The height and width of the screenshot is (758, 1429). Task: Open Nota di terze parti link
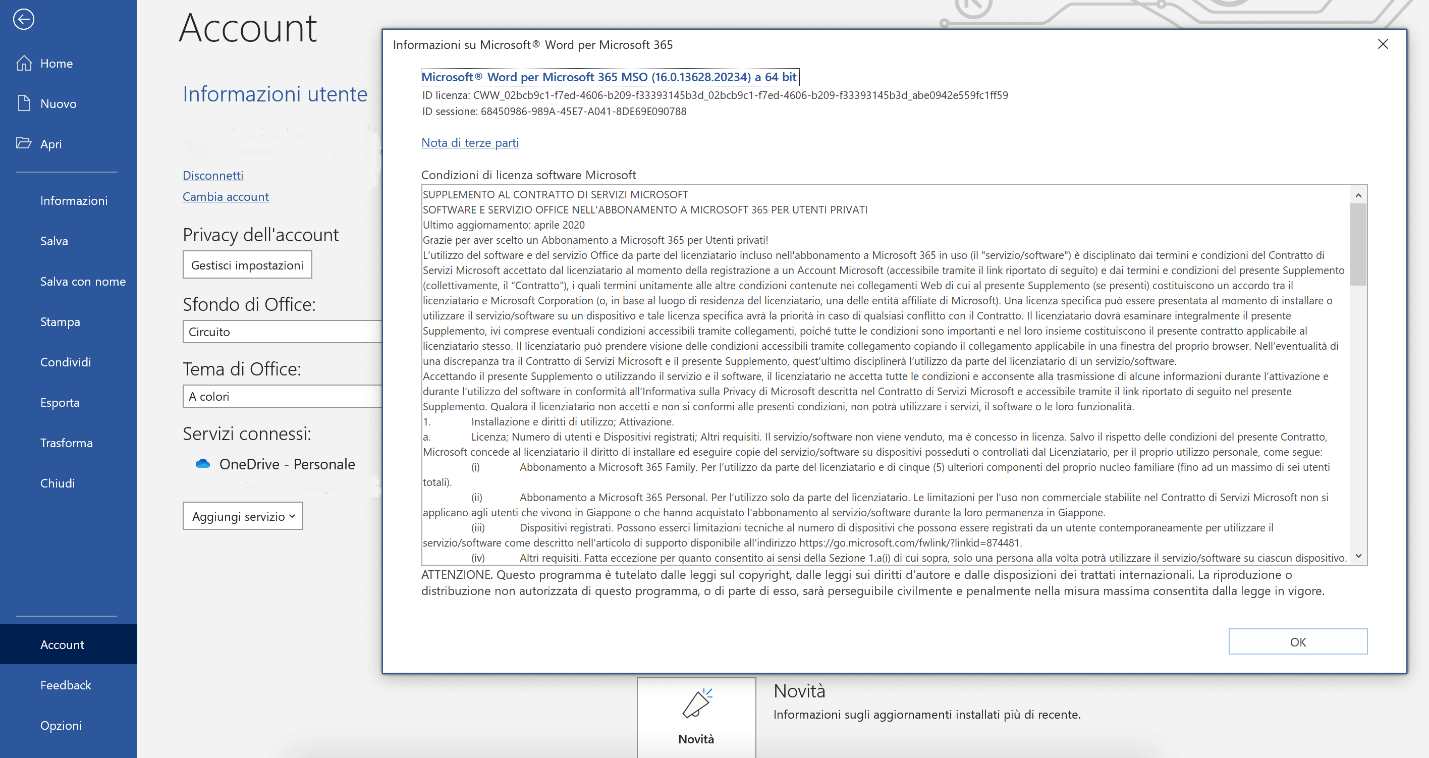tap(470, 143)
